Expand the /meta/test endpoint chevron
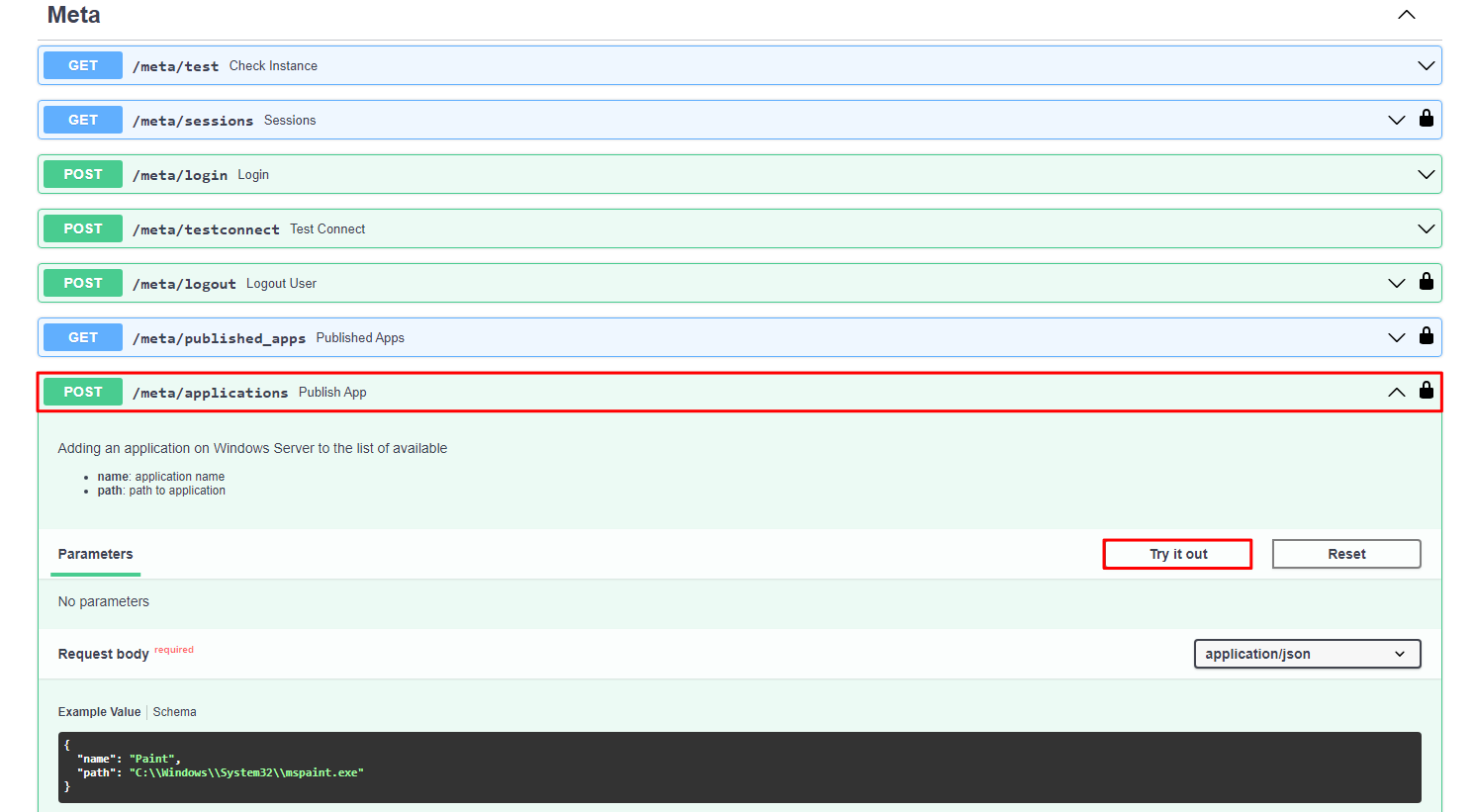 [1426, 66]
